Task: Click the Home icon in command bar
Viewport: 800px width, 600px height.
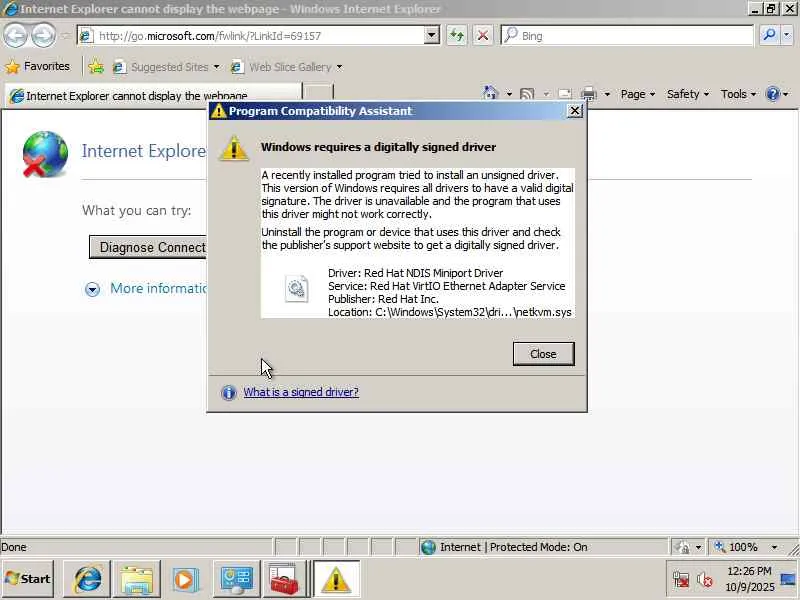Action: (490, 94)
